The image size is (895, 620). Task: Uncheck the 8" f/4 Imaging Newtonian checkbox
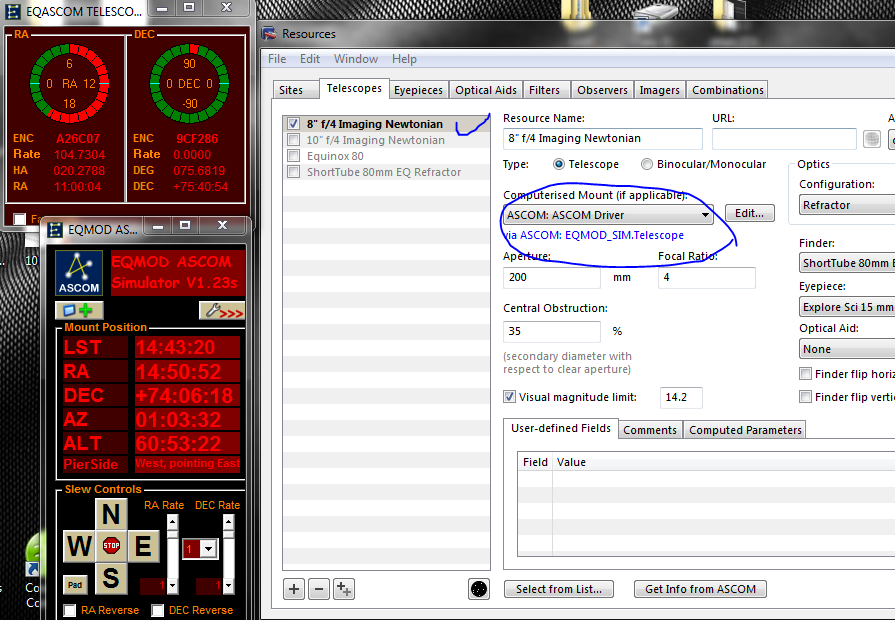pos(293,123)
